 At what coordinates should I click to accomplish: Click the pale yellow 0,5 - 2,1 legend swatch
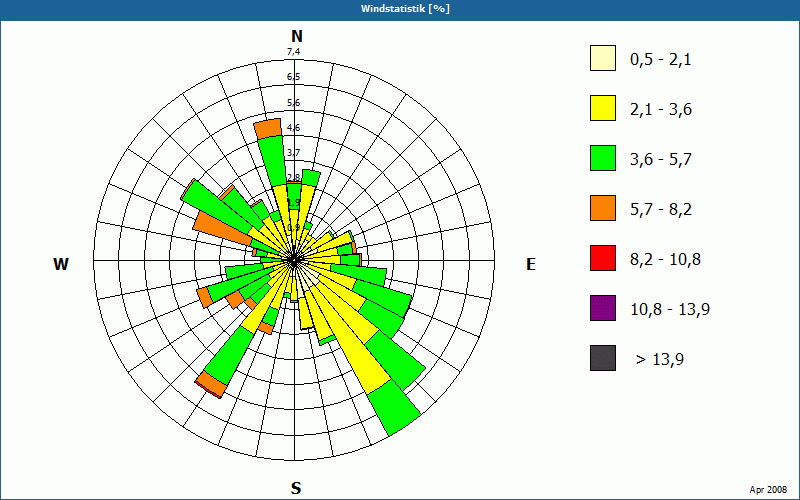point(603,58)
